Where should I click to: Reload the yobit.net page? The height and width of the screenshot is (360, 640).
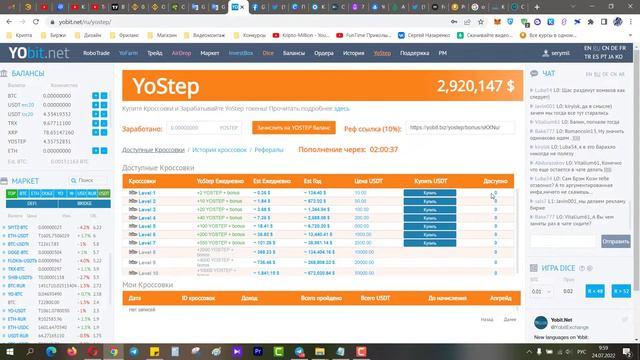click(x=36, y=22)
